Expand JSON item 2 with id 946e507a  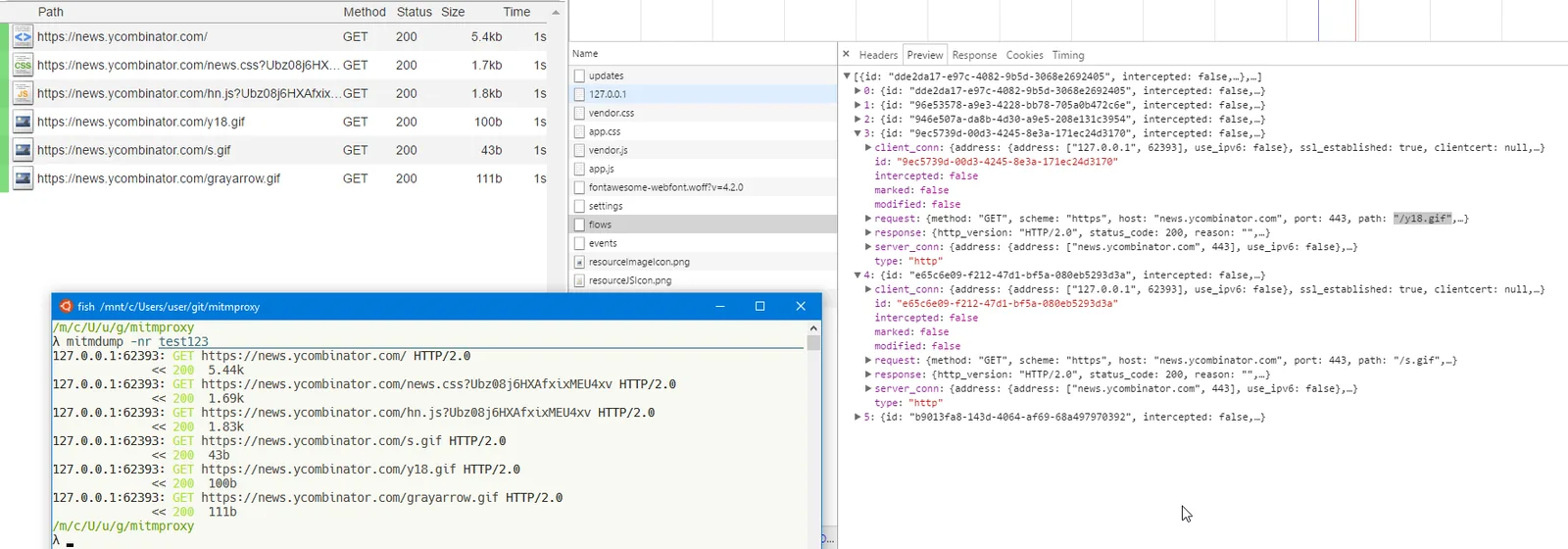coord(857,119)
